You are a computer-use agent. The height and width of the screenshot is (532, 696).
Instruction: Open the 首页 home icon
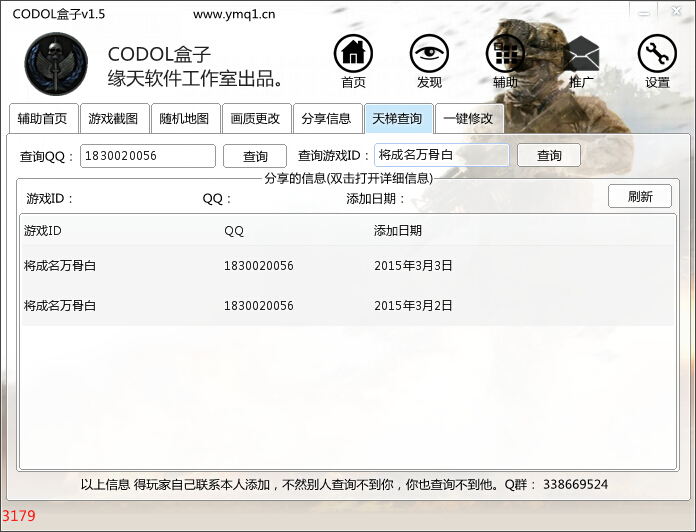(x=353, y=55)
